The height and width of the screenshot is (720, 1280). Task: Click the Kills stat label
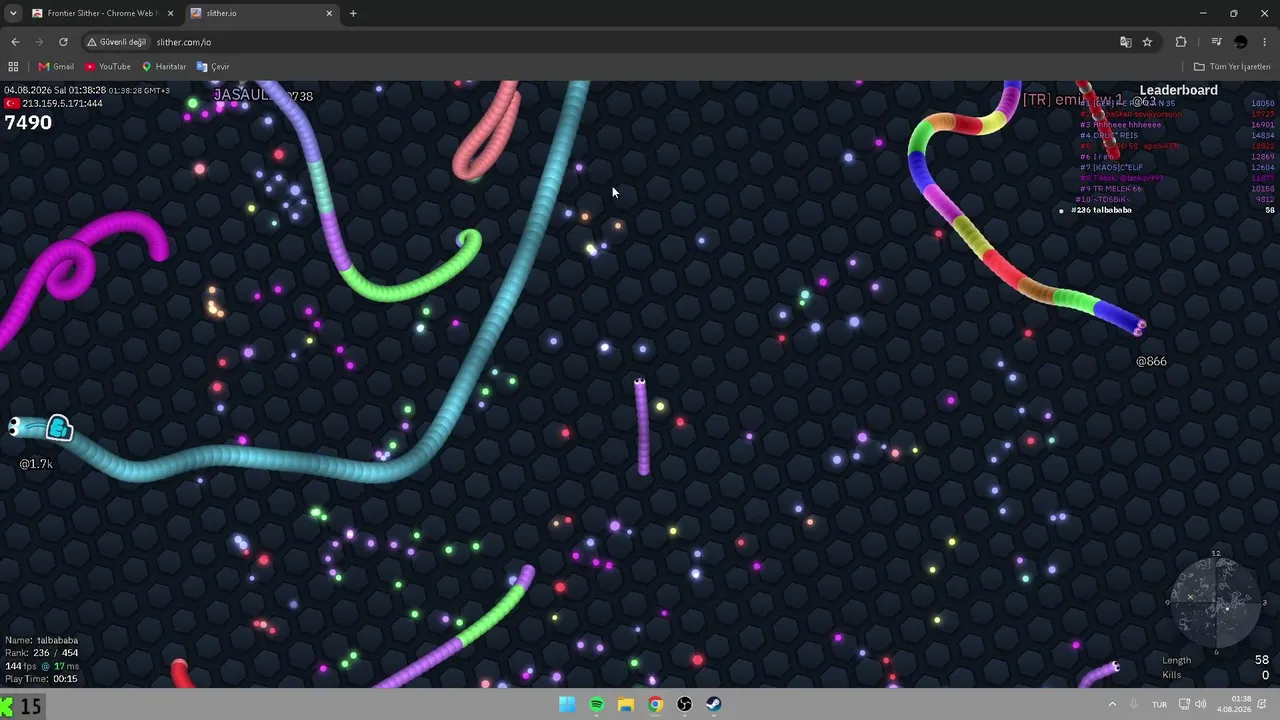coord(1172,675)
